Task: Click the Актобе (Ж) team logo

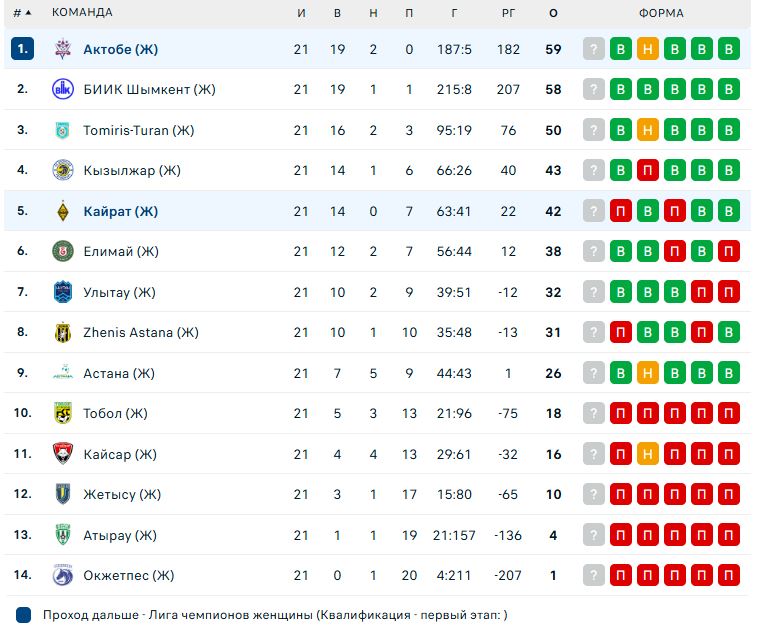Action: 63,49
